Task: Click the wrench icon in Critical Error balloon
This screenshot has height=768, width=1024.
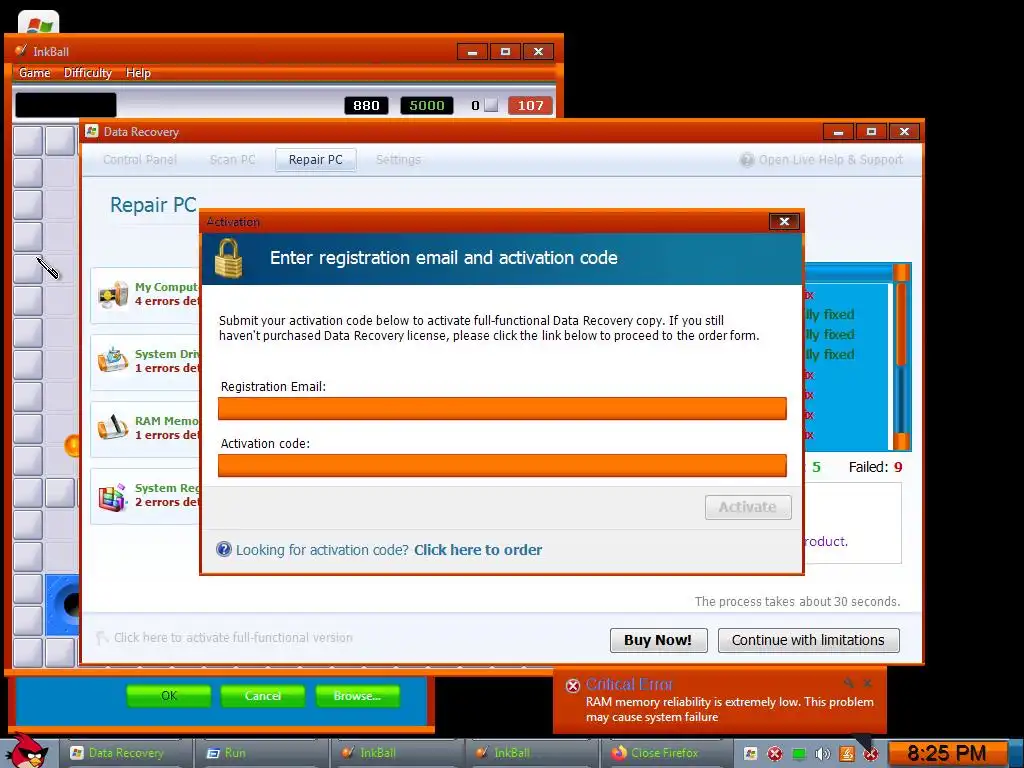Action: click(x=848, y=683)
